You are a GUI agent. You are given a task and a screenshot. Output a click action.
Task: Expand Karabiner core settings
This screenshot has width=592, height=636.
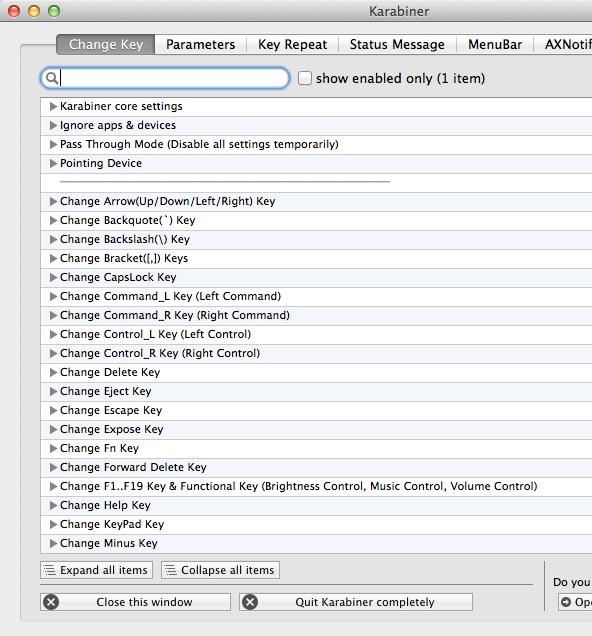click(x=53, y=106)
